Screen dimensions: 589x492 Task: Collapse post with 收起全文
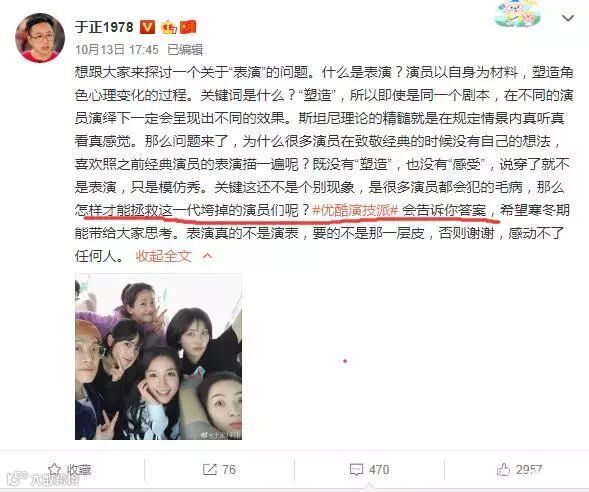click(x=163, y=256)
